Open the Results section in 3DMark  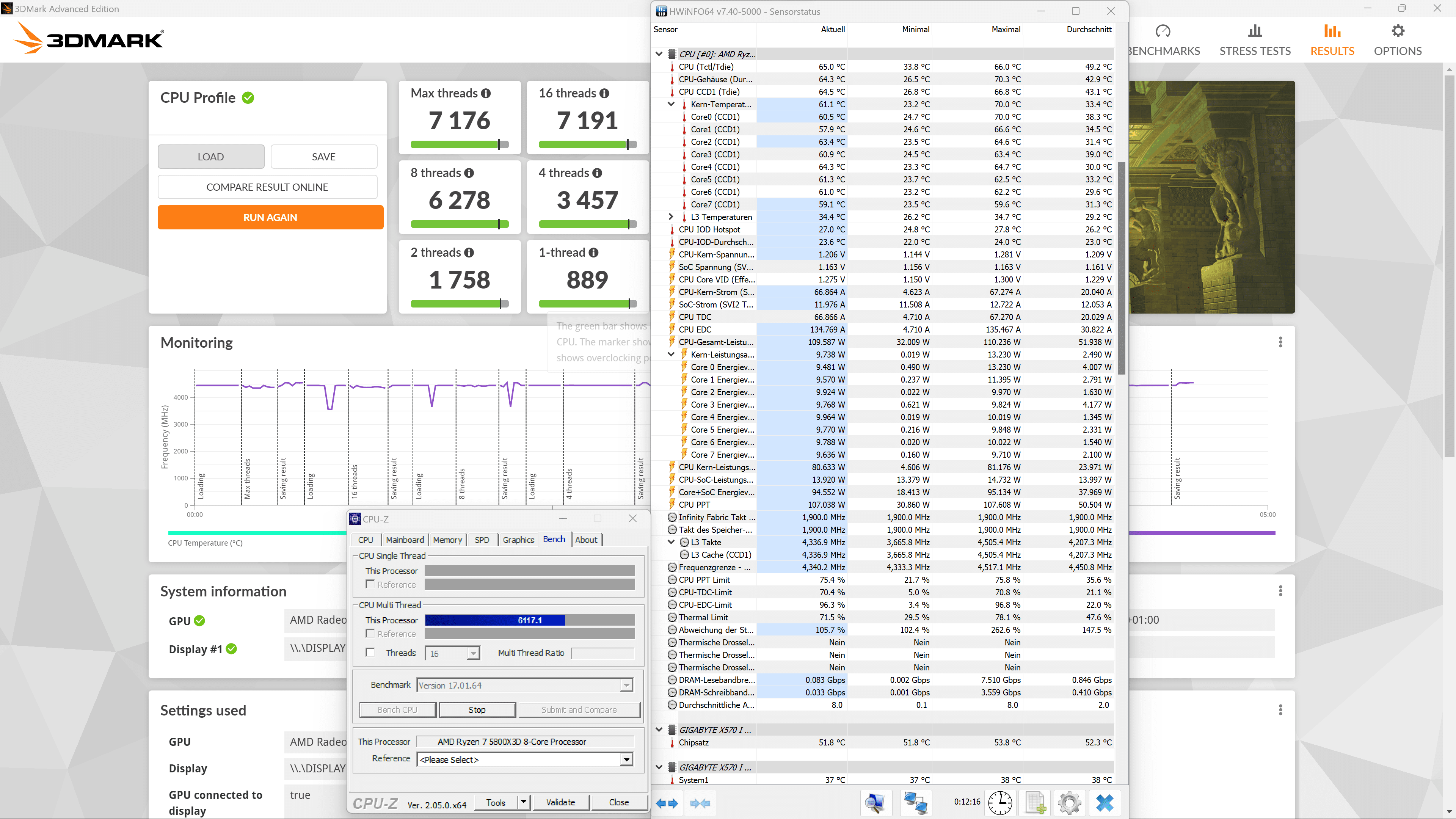click(x=1332, y=39)
